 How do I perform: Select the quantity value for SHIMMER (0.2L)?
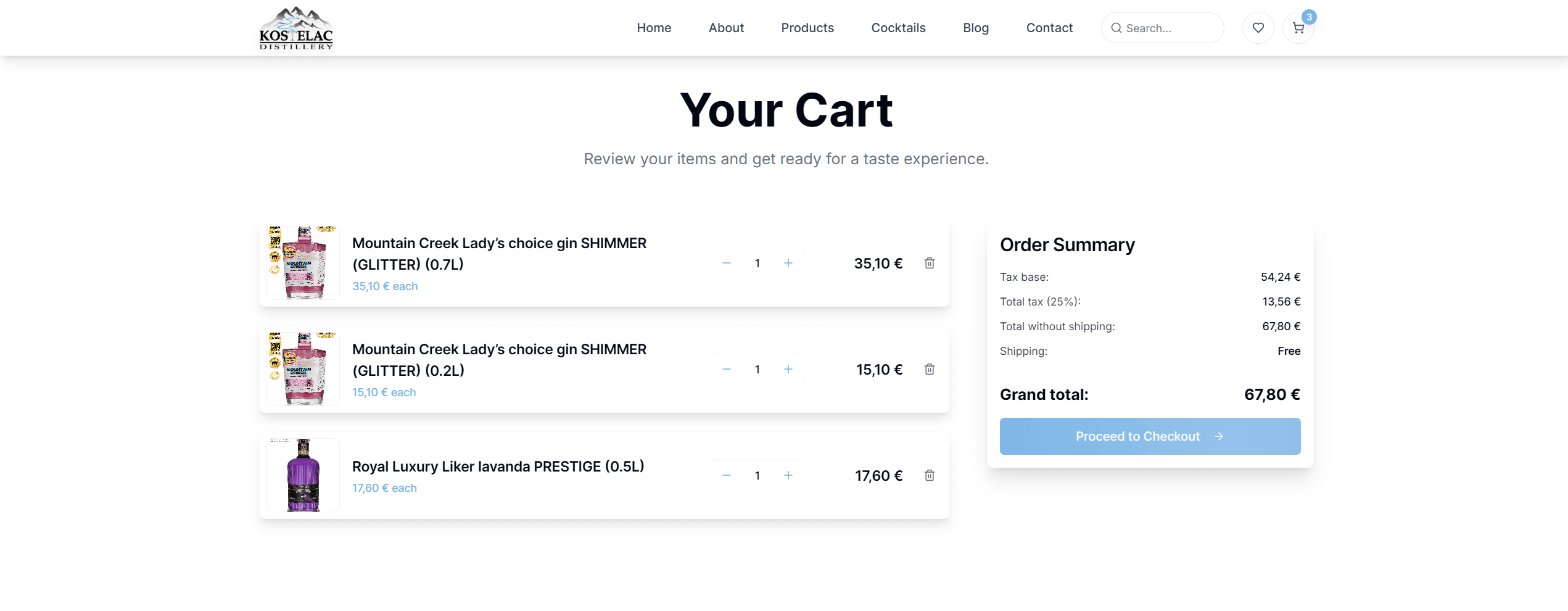coord(757,369)
